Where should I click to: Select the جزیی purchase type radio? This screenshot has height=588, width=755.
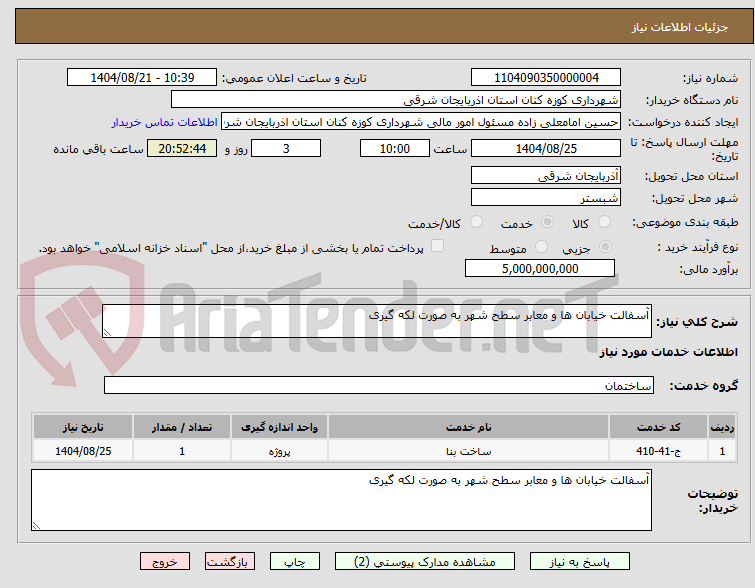pos(605,247)
